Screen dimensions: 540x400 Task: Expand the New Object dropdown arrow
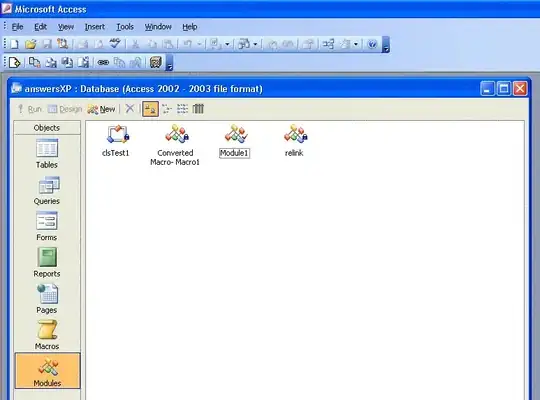pyautogui.click(x=356, y=44)
